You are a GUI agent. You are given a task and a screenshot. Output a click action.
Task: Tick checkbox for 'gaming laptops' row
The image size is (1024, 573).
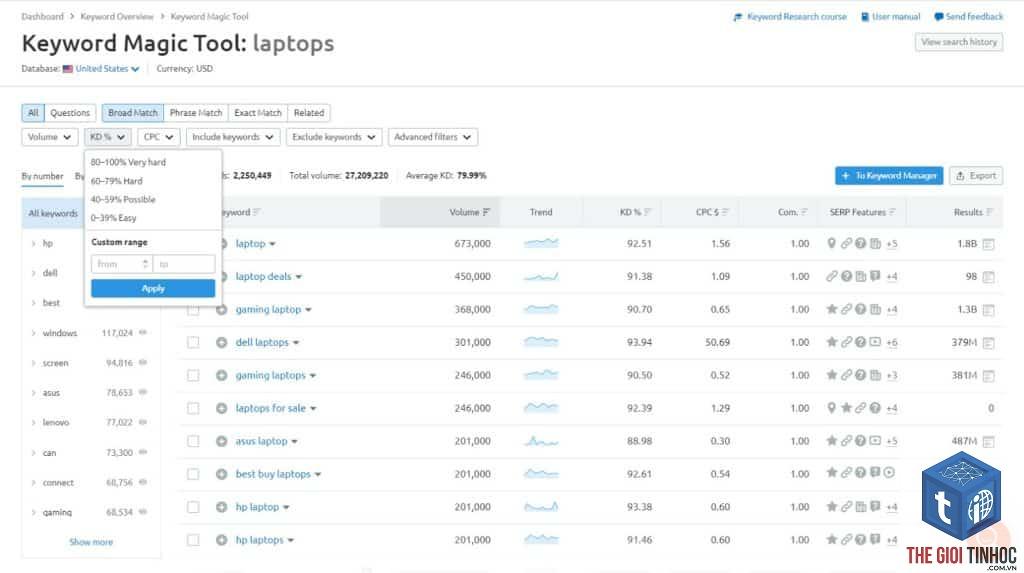tap(193, 376)
